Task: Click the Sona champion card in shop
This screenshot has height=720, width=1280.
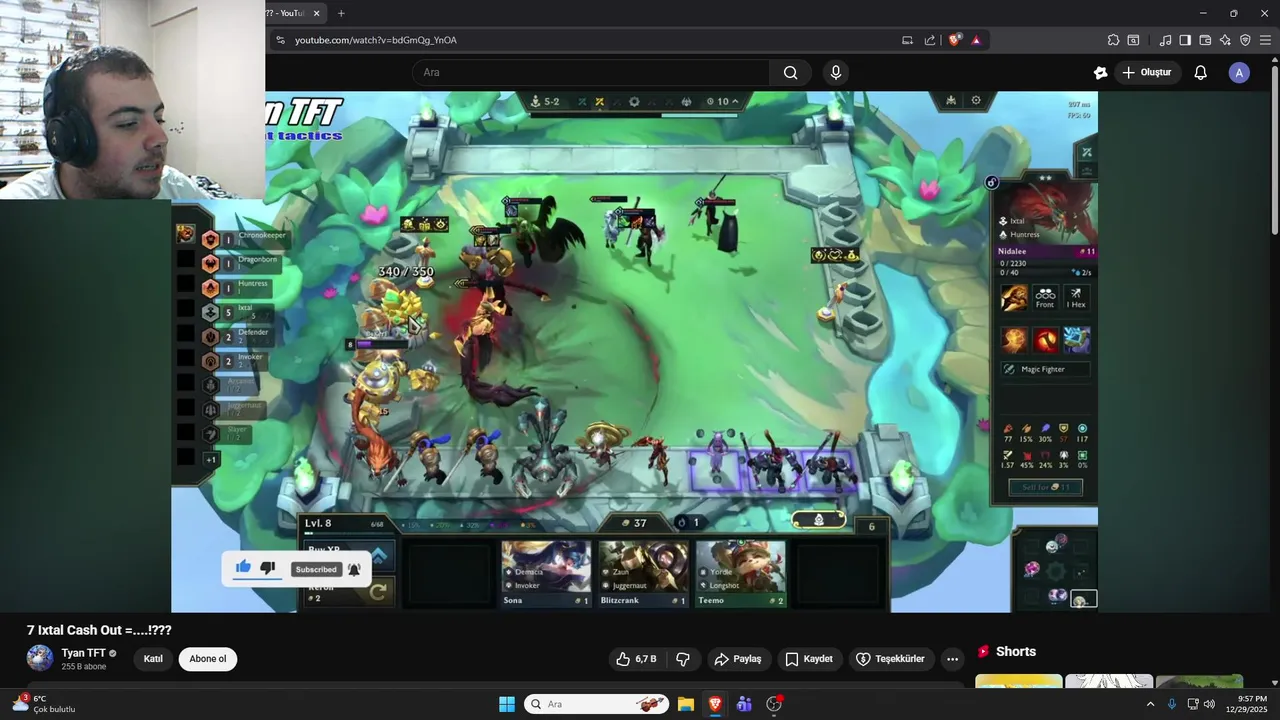Action: (x=546, y=573)
